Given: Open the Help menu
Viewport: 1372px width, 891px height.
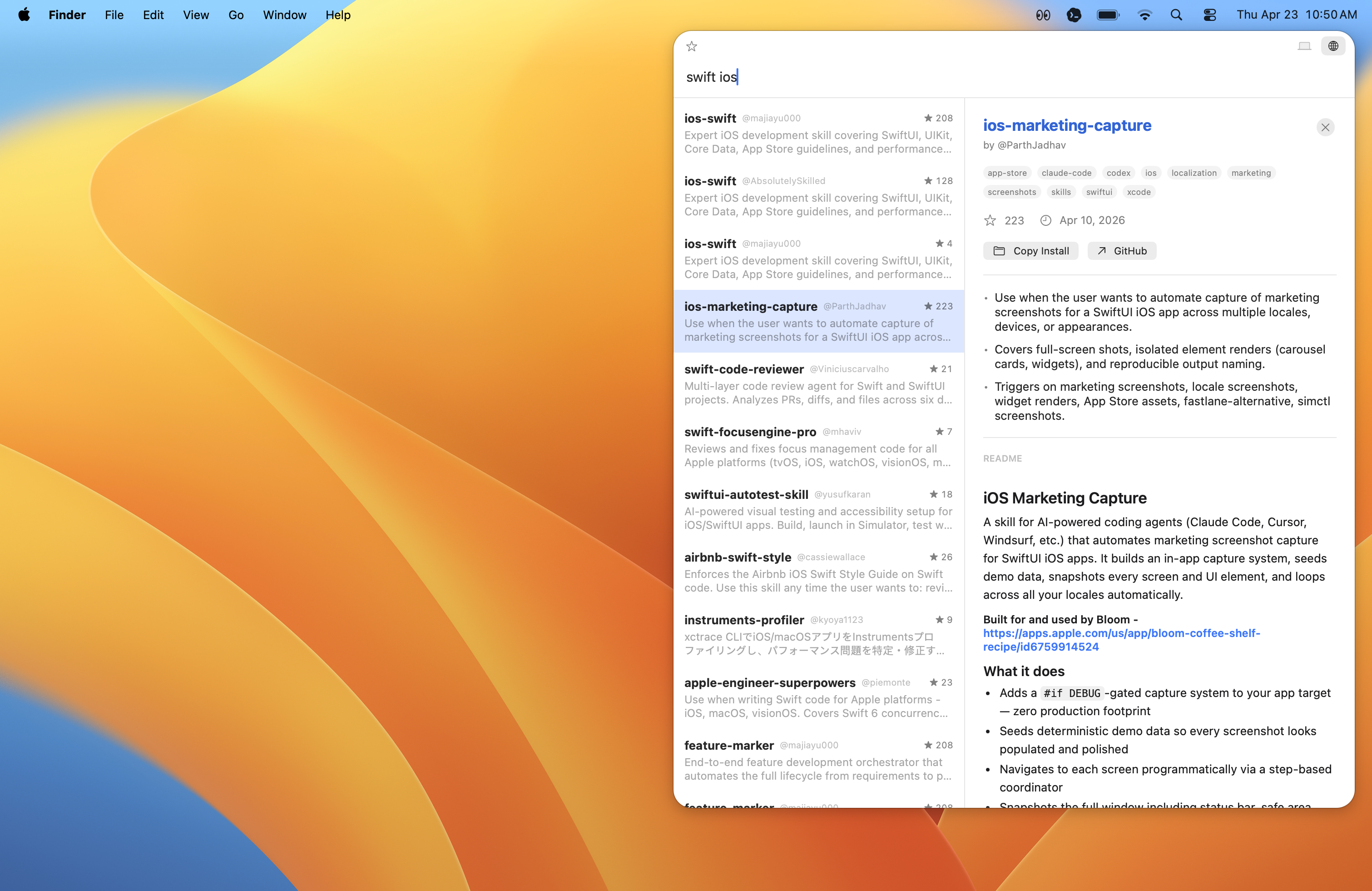Looking at the screenshot, I should click(338, 15).
